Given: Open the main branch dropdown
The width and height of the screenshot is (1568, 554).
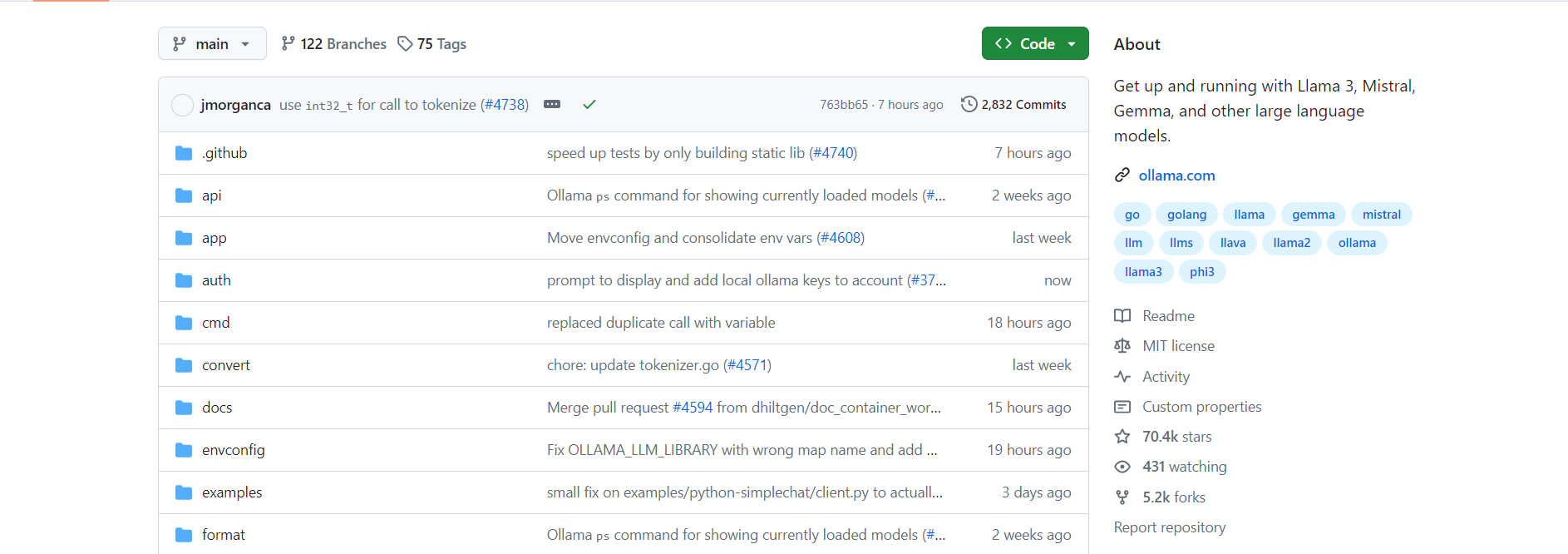Looking at the screenshot, I should (212, 44).
